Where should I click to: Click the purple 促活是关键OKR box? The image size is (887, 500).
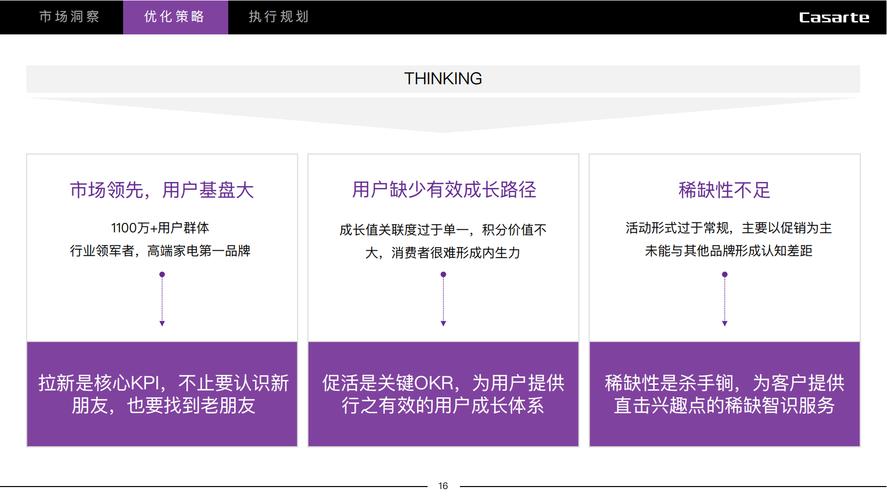click(443, 394)
